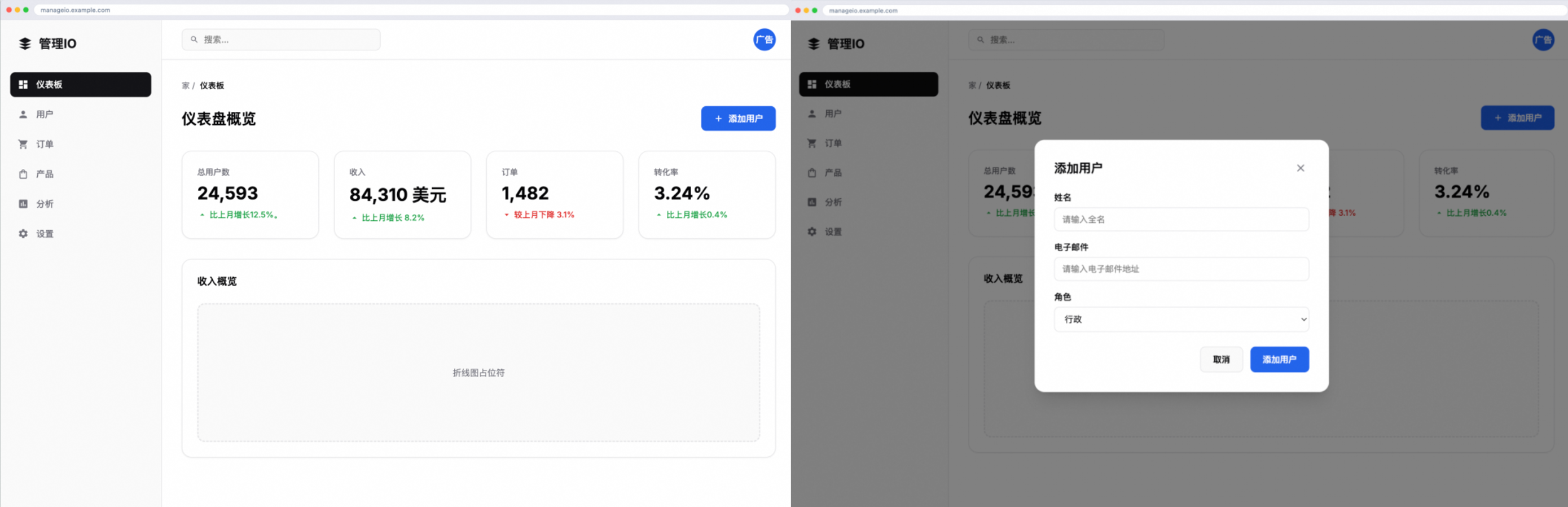Click 比上月增长 8.2% text in left window

[393, 217]
